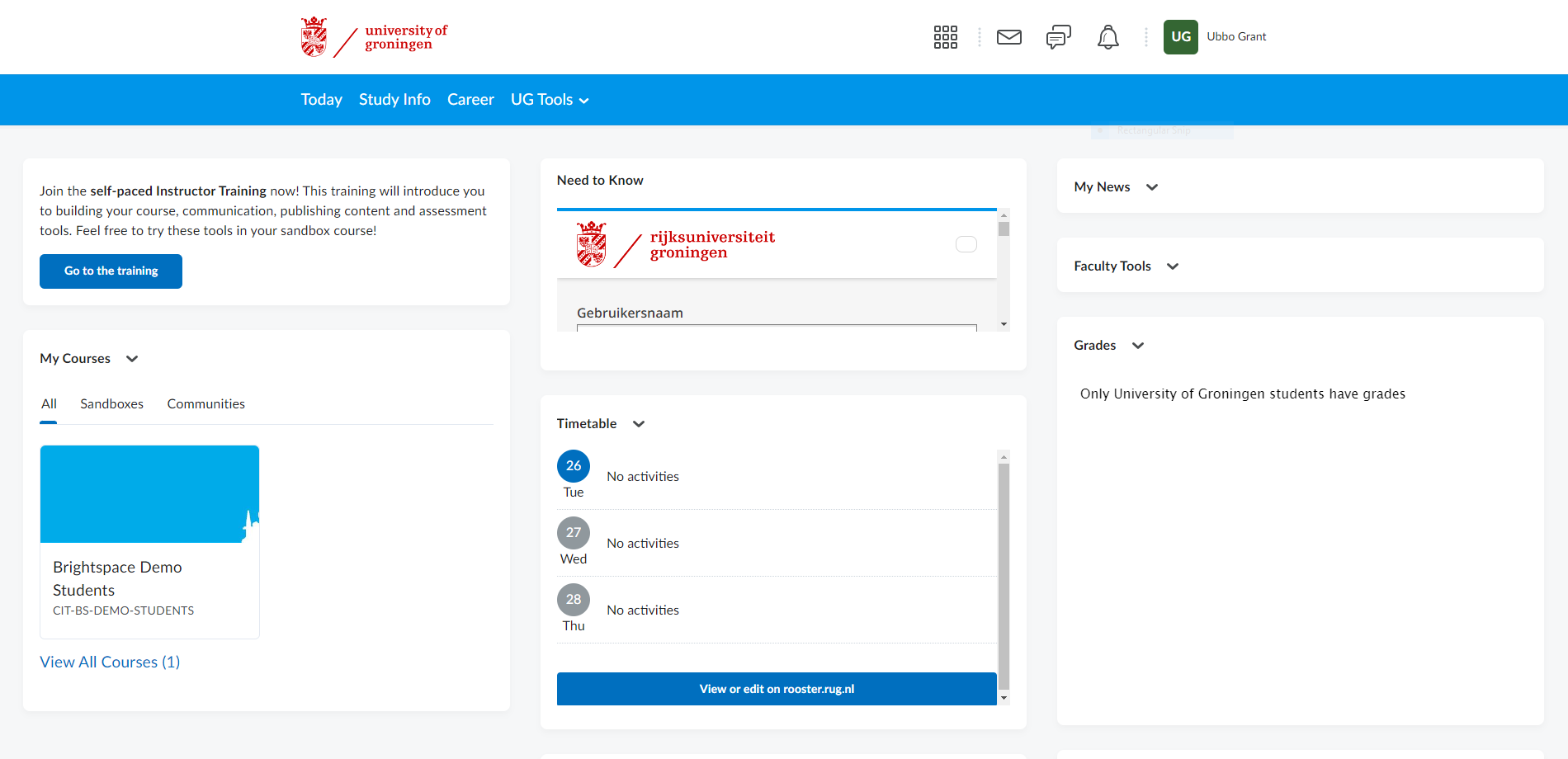
Task: Open the View All Courses link
Action: [109, 662]
